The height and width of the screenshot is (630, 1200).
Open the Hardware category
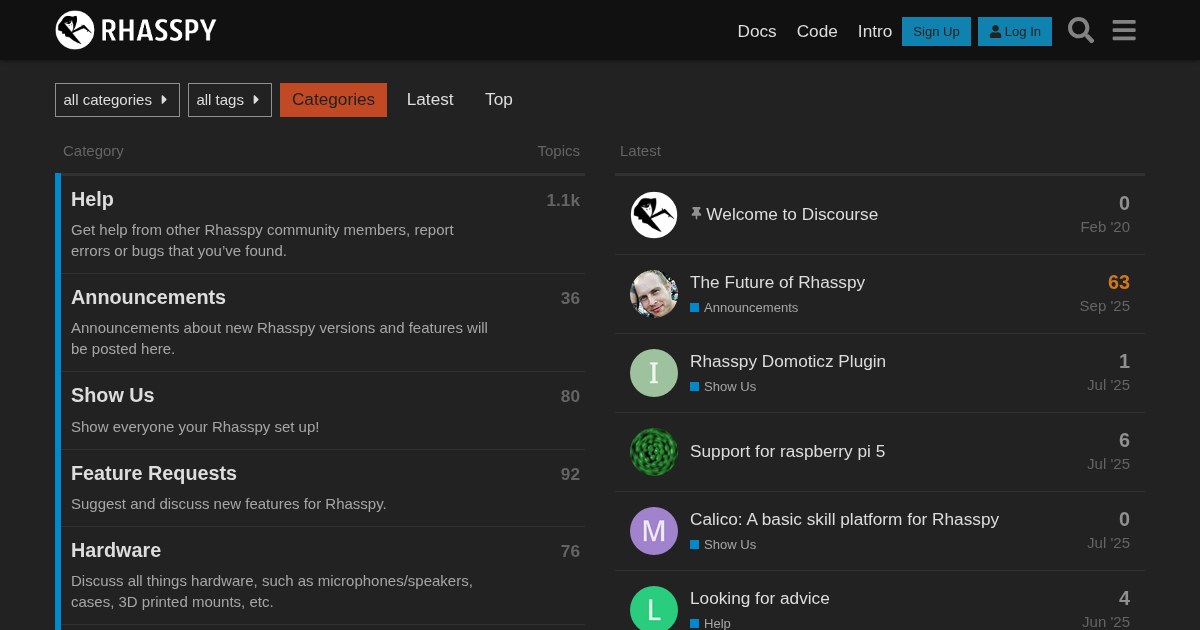[116, 550]
